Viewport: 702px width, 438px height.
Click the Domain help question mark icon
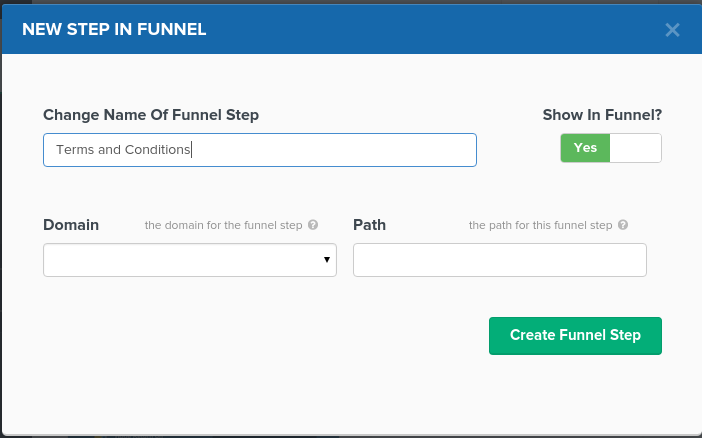click(313, 226)
